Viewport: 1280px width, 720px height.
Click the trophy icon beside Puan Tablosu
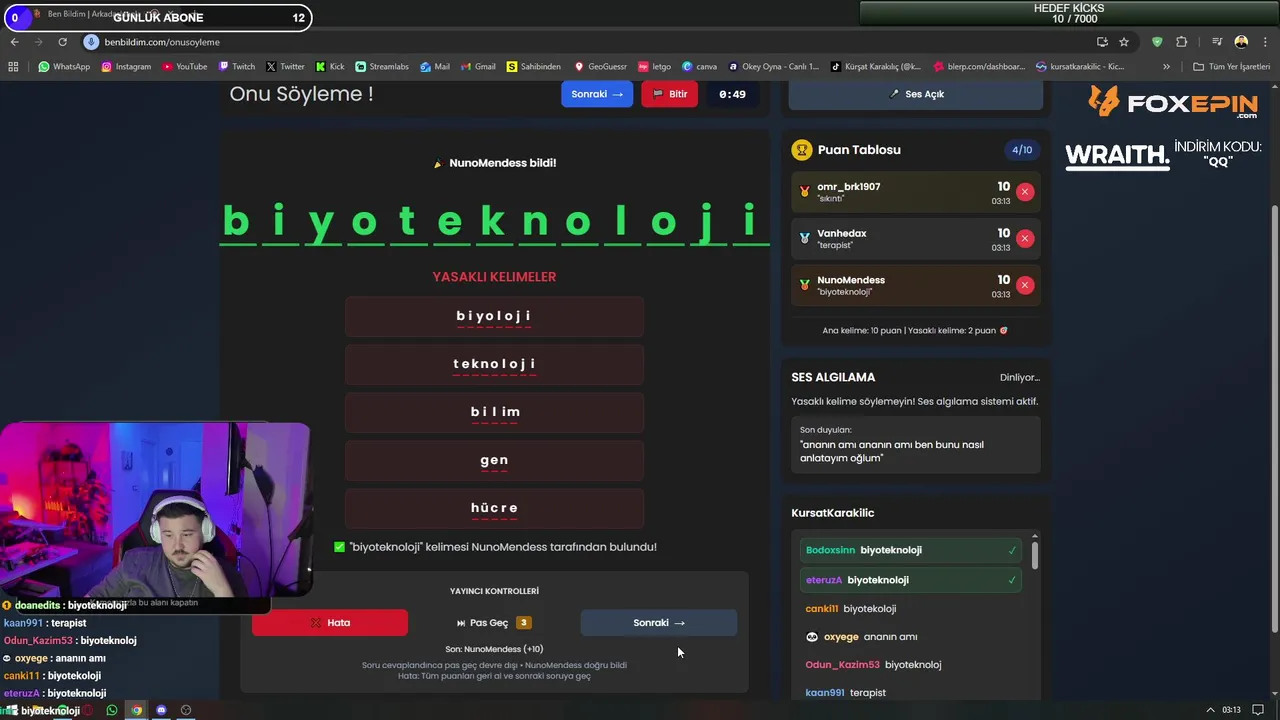point(801,150)
